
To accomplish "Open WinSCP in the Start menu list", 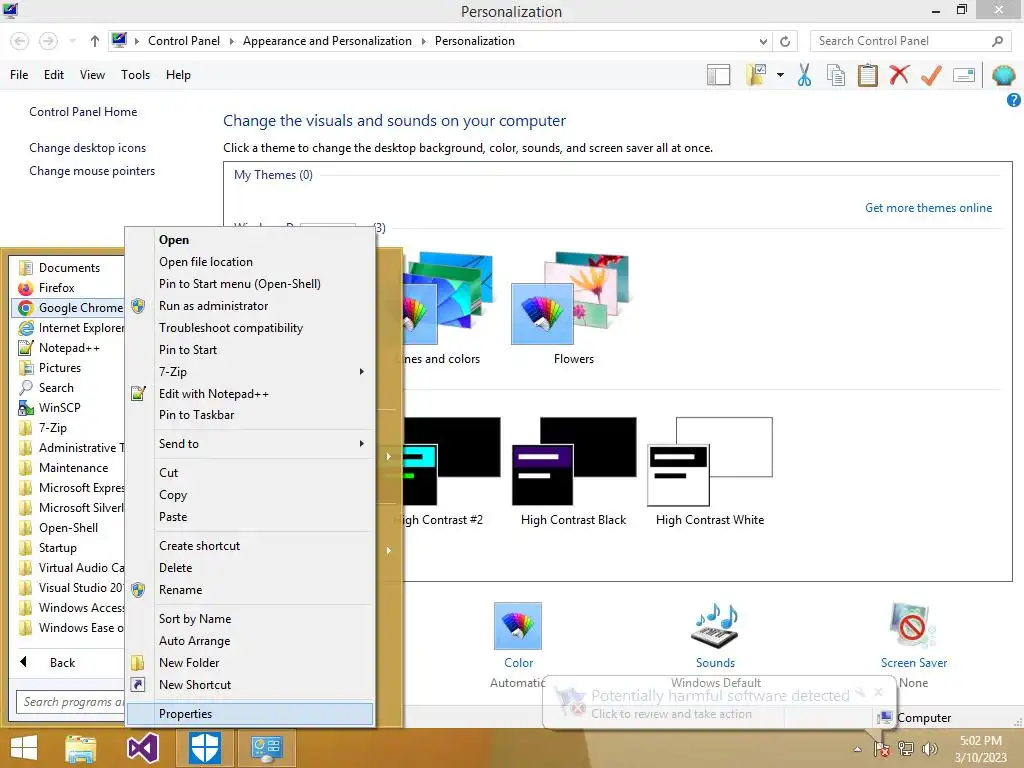I will coord(59,408).
